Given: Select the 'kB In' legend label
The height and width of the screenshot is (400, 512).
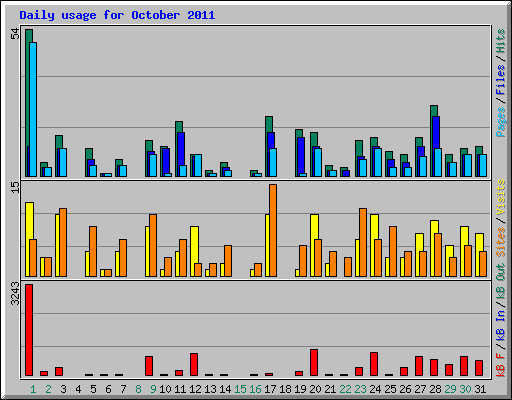Looking at the screenshot, I should point(500,326).
